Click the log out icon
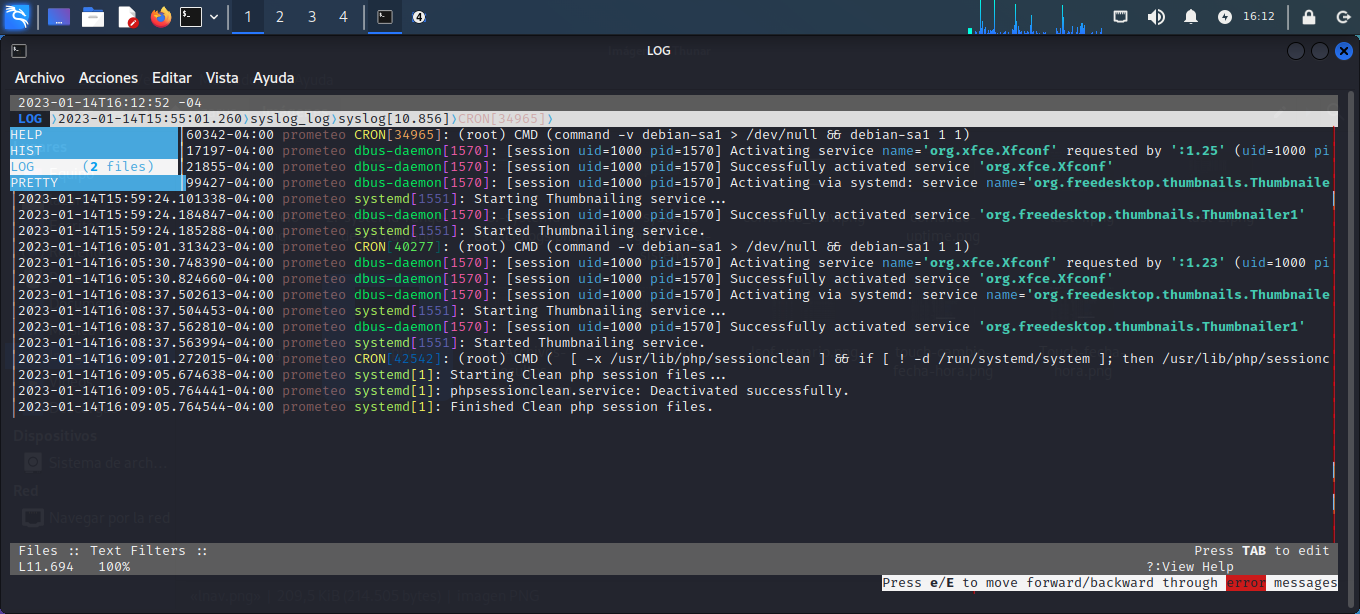Image resolution: width=1360 pixels, height=614 pixels. [x=1342, y=17]
